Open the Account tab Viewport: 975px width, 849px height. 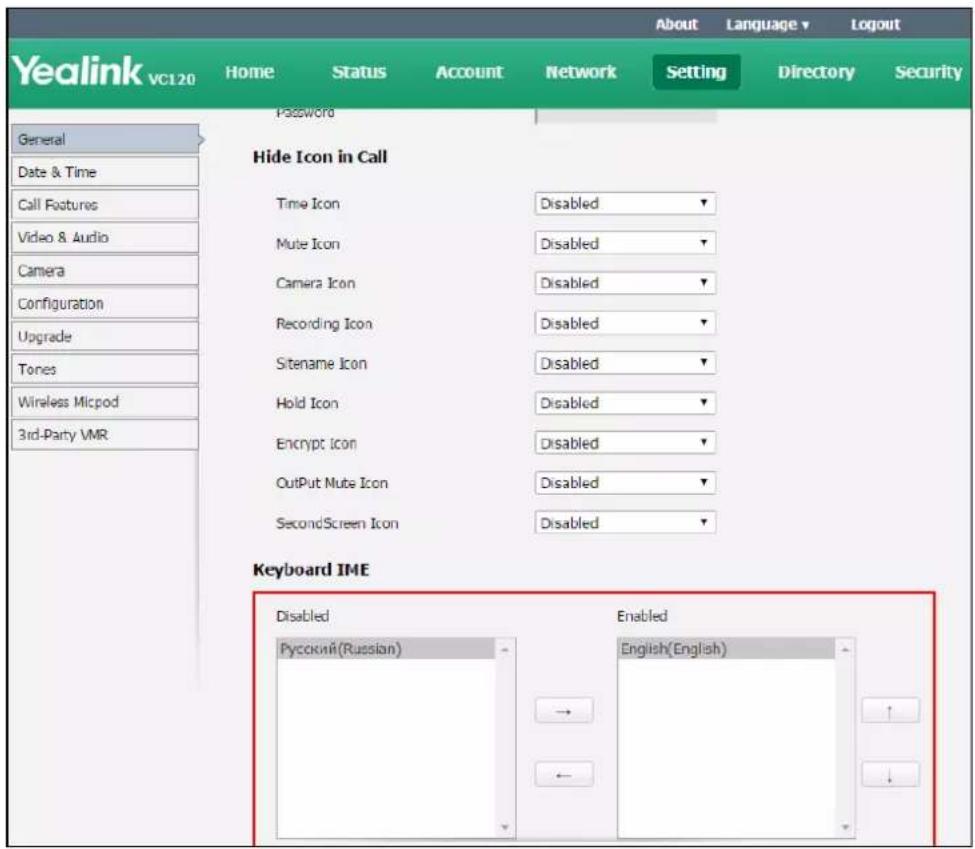[x=469, y=72]
